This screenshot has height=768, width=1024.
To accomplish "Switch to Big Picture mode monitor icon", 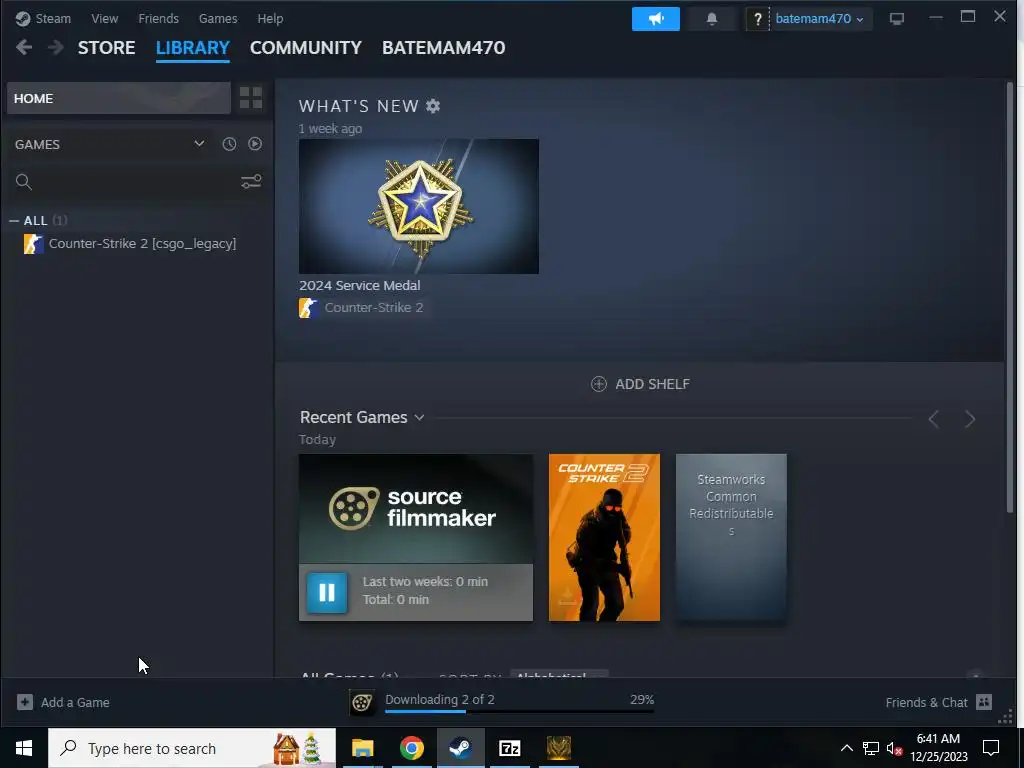I will click(897, 19).
